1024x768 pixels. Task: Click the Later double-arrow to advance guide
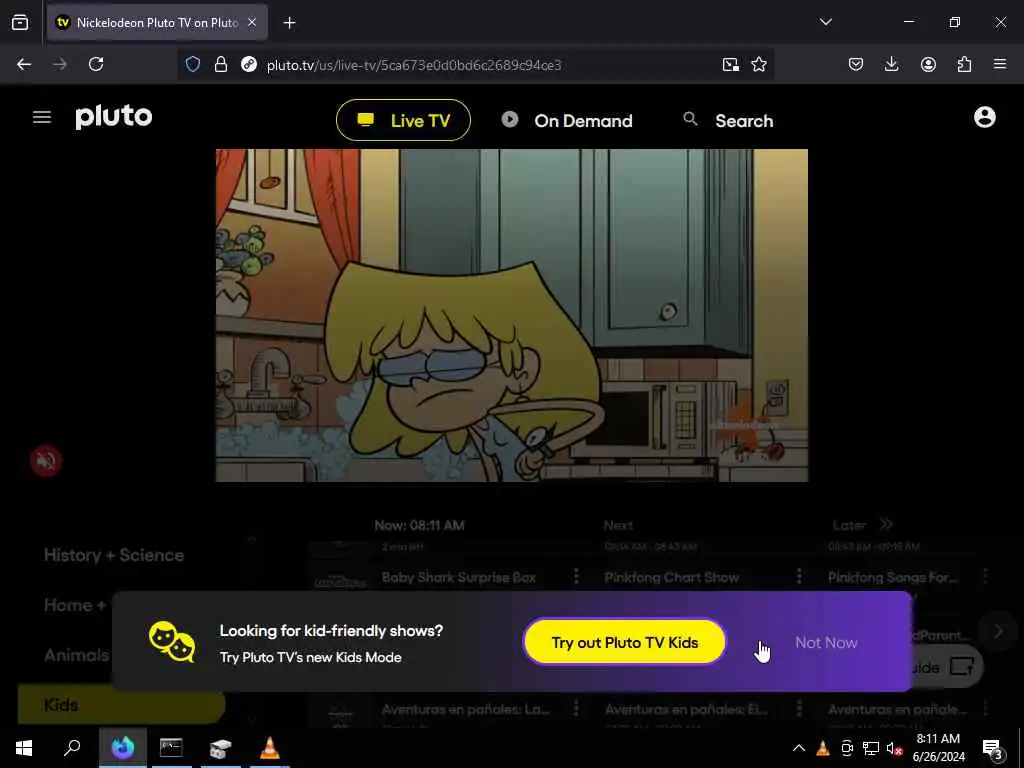(886, 525)
